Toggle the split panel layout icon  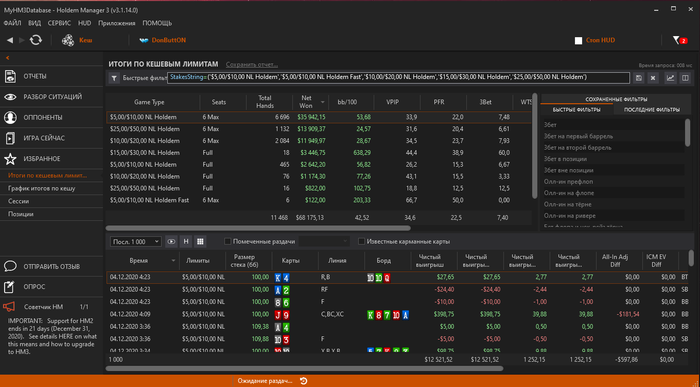coord(685,78)
